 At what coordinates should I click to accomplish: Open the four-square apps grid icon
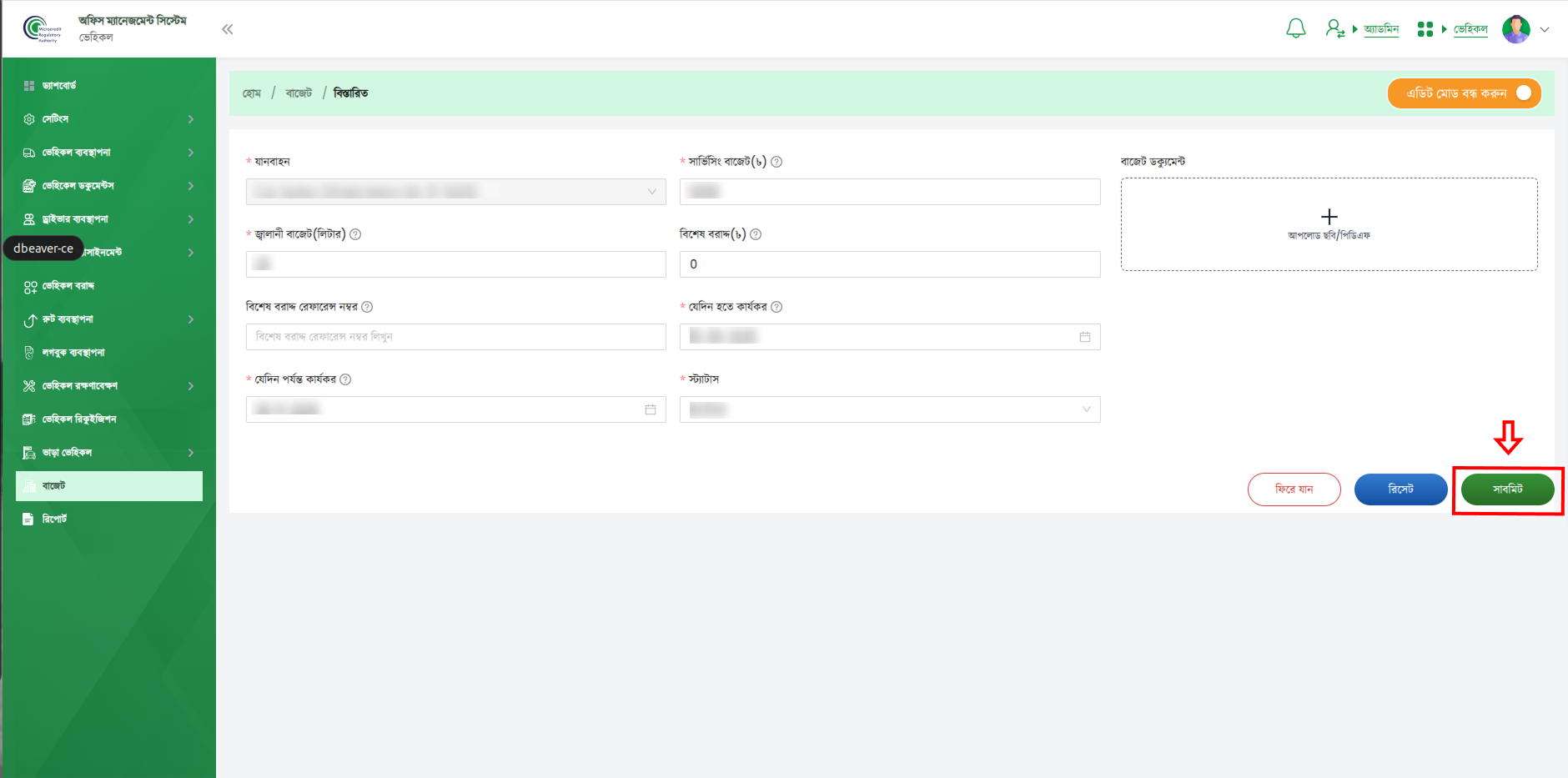1425,29
